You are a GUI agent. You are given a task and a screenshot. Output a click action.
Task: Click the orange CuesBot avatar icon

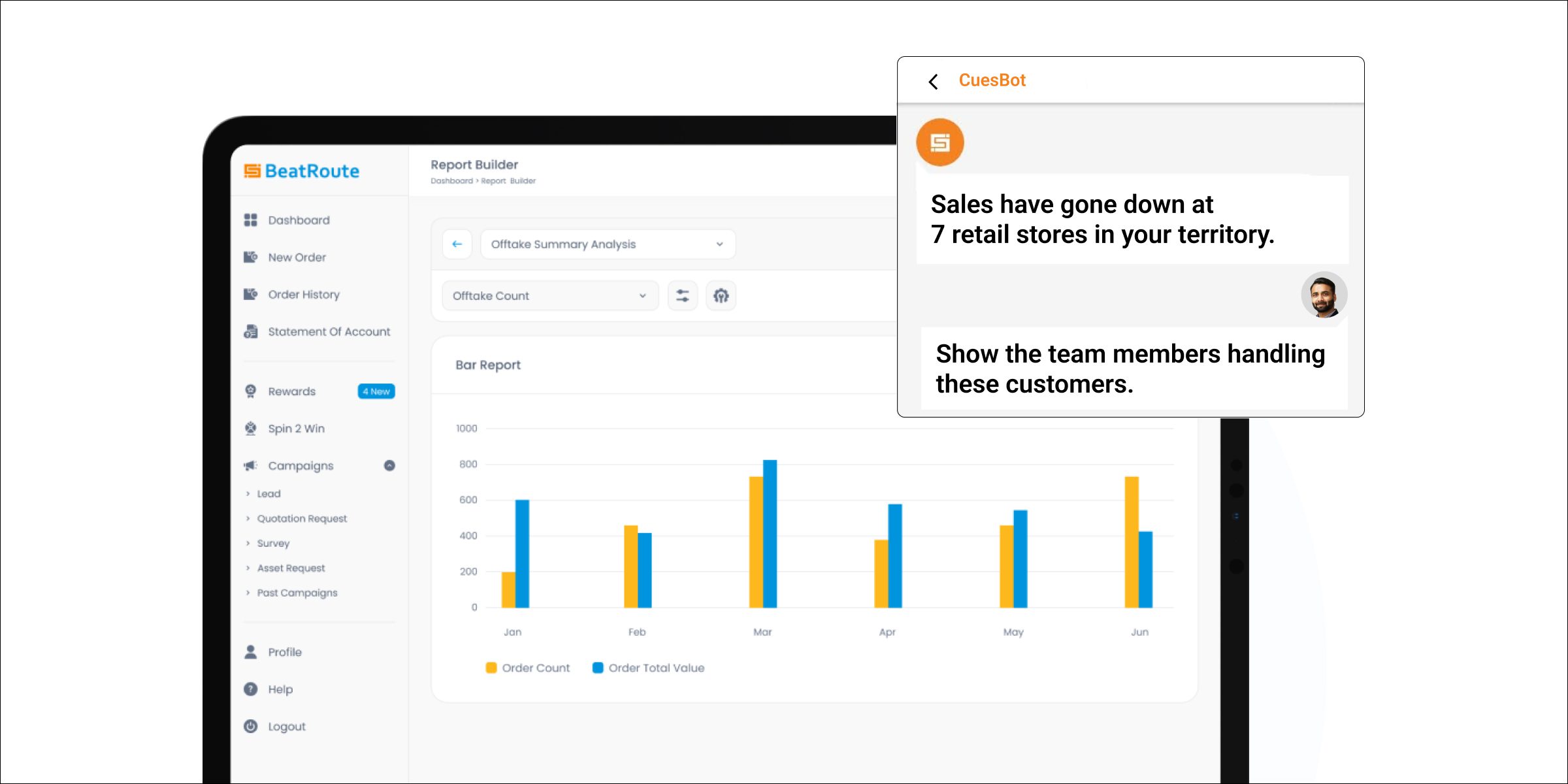(939, 142)
